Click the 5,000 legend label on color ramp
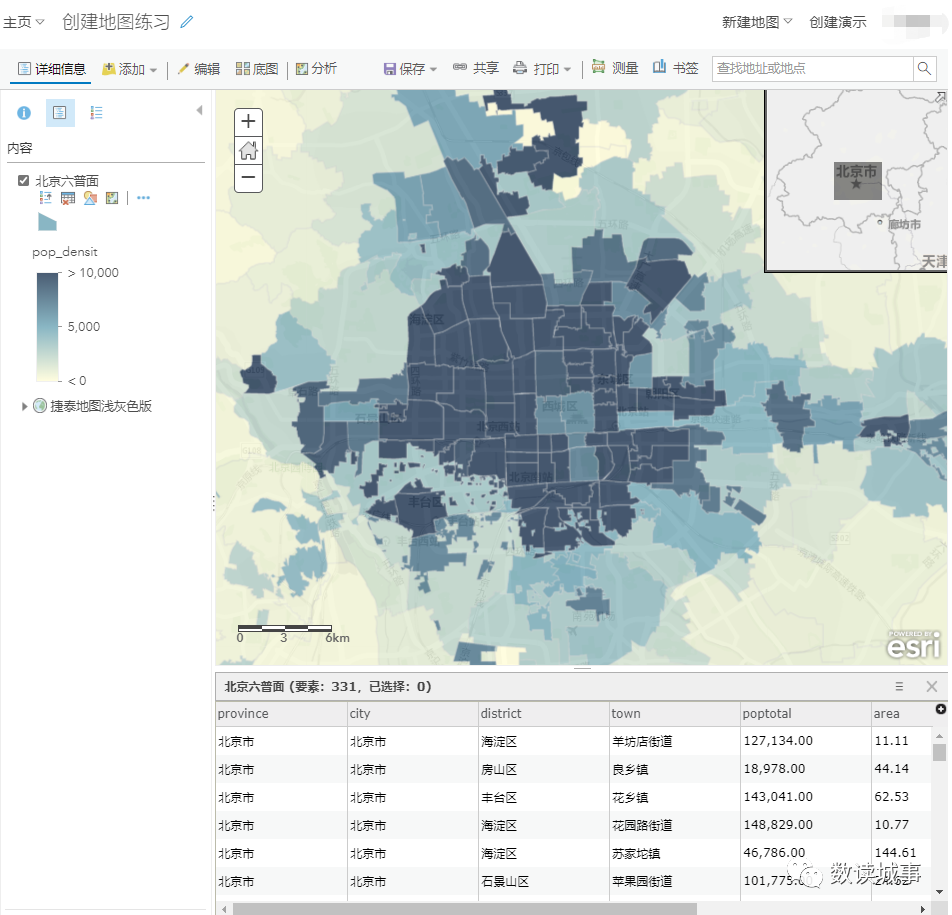Image resolution: width=952 pixels, height=915 pixels. point(84,327)
